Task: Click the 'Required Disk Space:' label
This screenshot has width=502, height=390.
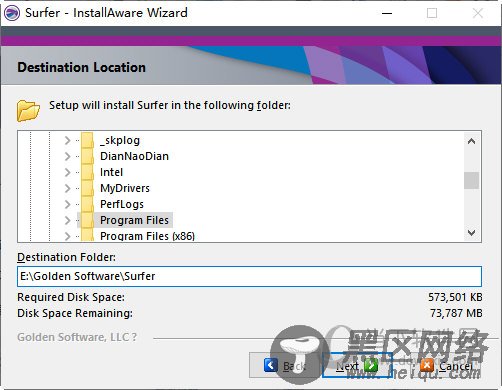Action: (x=71, y=297)
